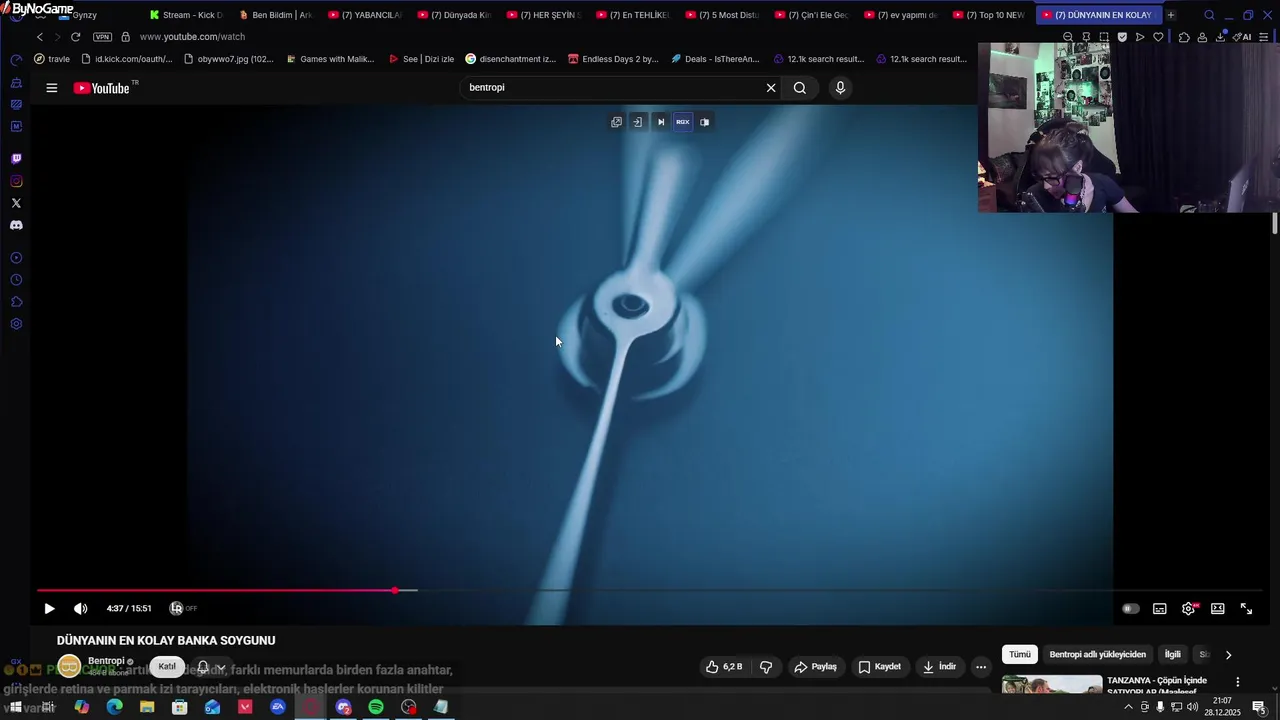Download the video using İndir button
The image size is (1280, 720).
(939, 667)
